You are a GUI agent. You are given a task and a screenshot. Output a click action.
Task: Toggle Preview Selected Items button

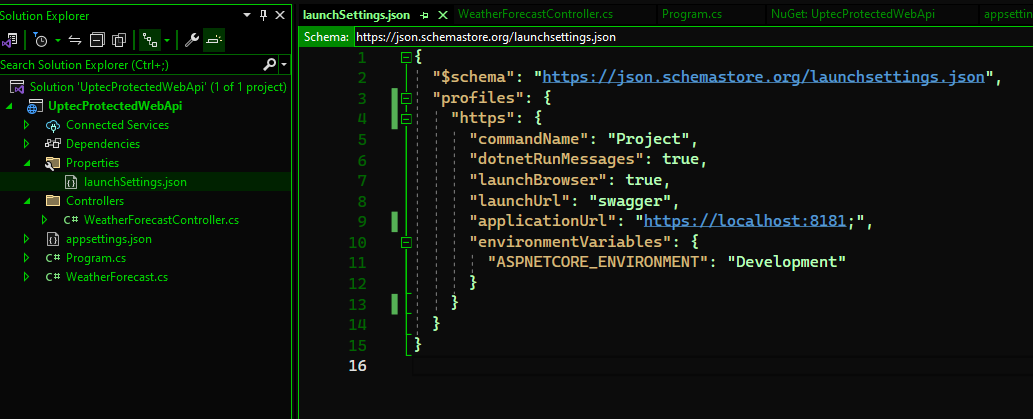(215, 40)
